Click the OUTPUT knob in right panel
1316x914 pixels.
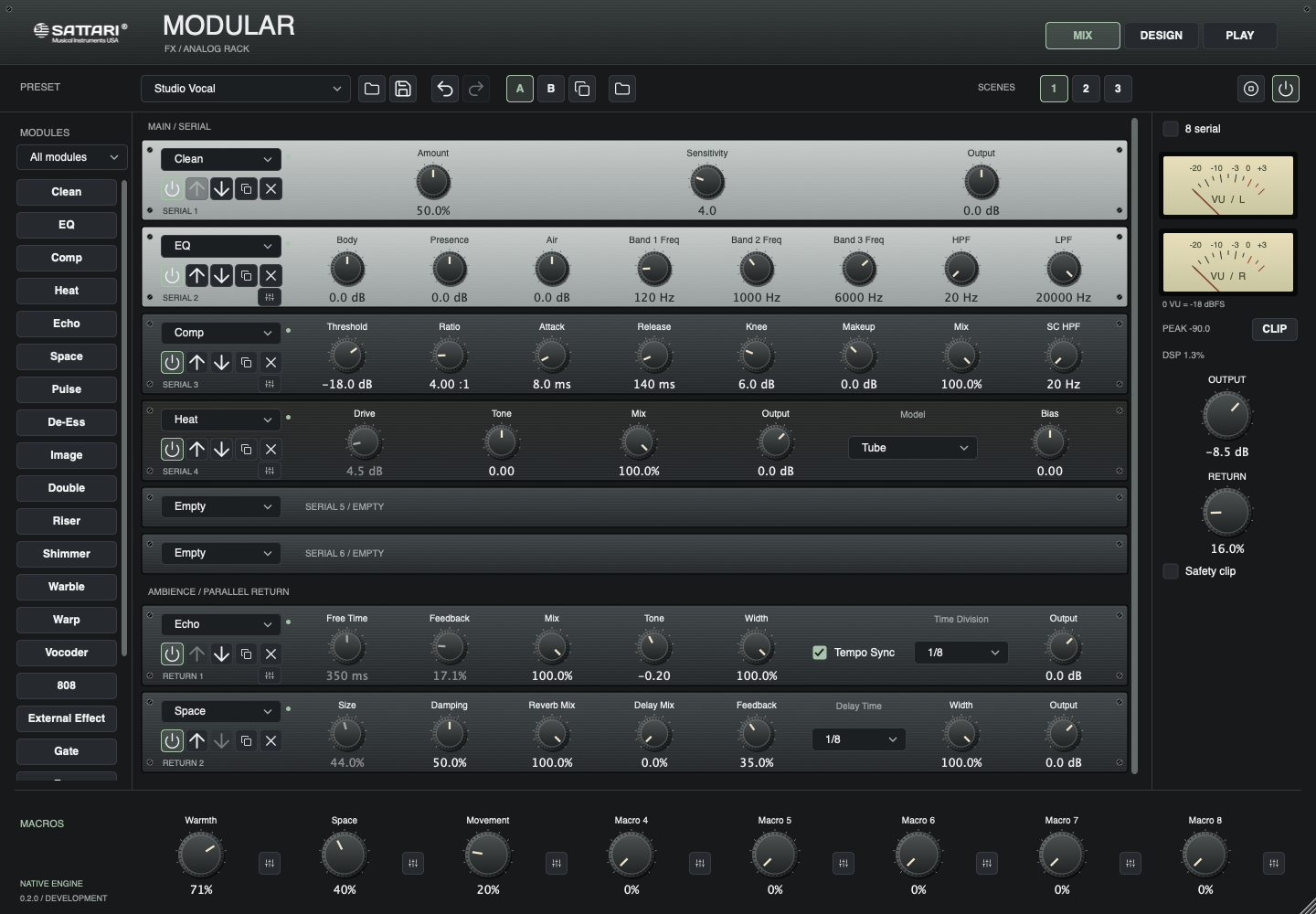point(1226,415)
